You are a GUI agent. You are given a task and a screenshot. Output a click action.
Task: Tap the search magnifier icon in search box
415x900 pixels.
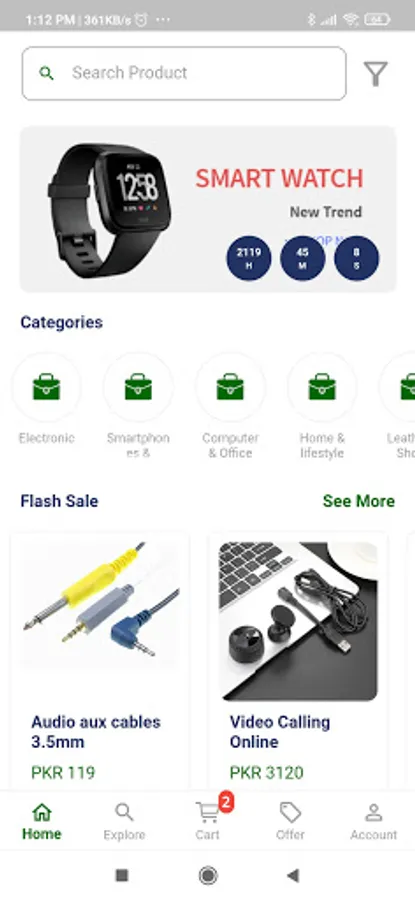[x=46, y=73]
